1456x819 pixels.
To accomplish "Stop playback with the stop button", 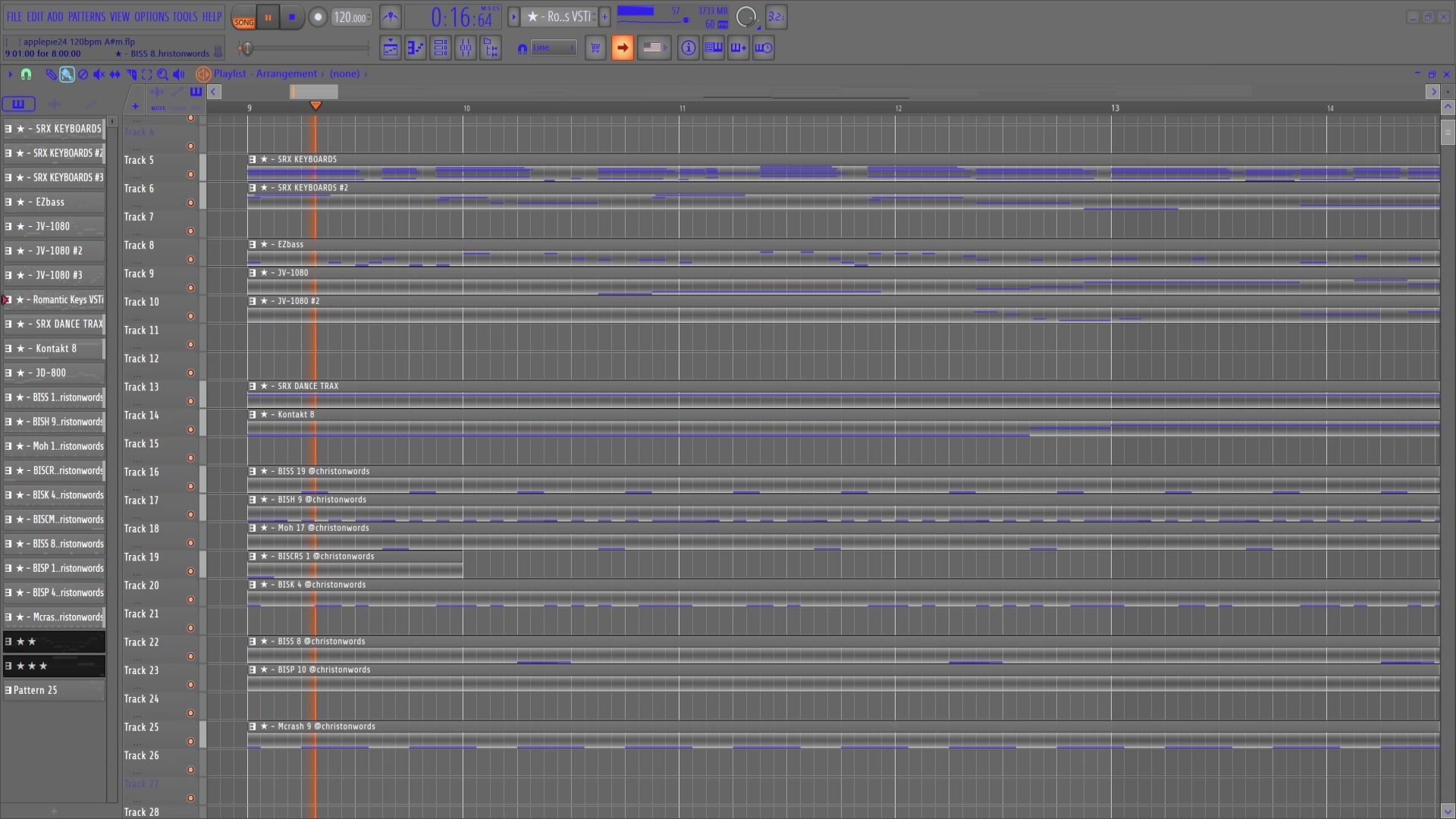I will pyautogui.click(x=292, y=17).
